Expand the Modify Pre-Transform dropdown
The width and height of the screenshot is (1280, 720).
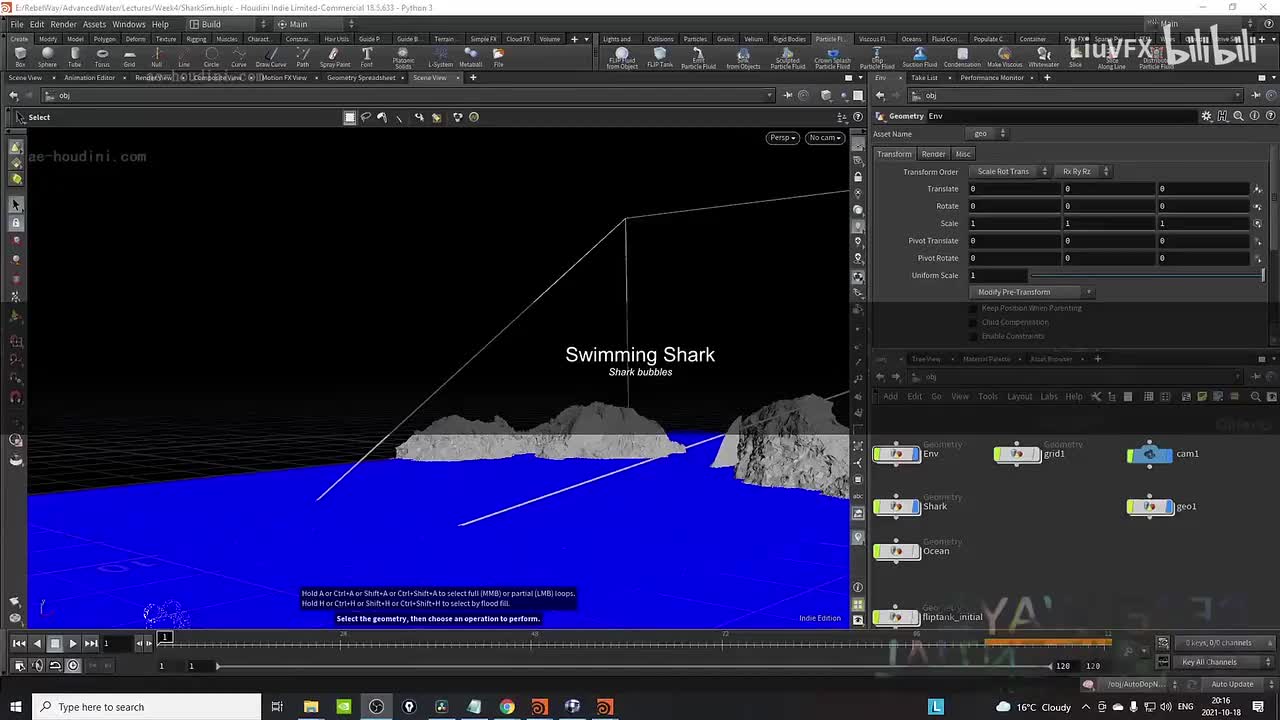[1033, 292]
